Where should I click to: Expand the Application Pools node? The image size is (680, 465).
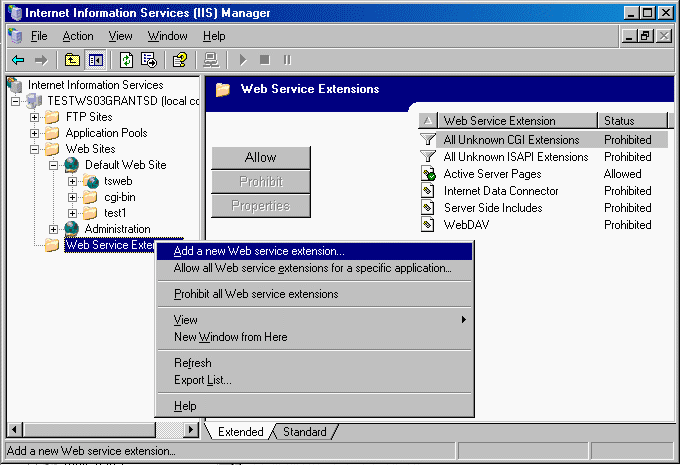pos(35,134)
